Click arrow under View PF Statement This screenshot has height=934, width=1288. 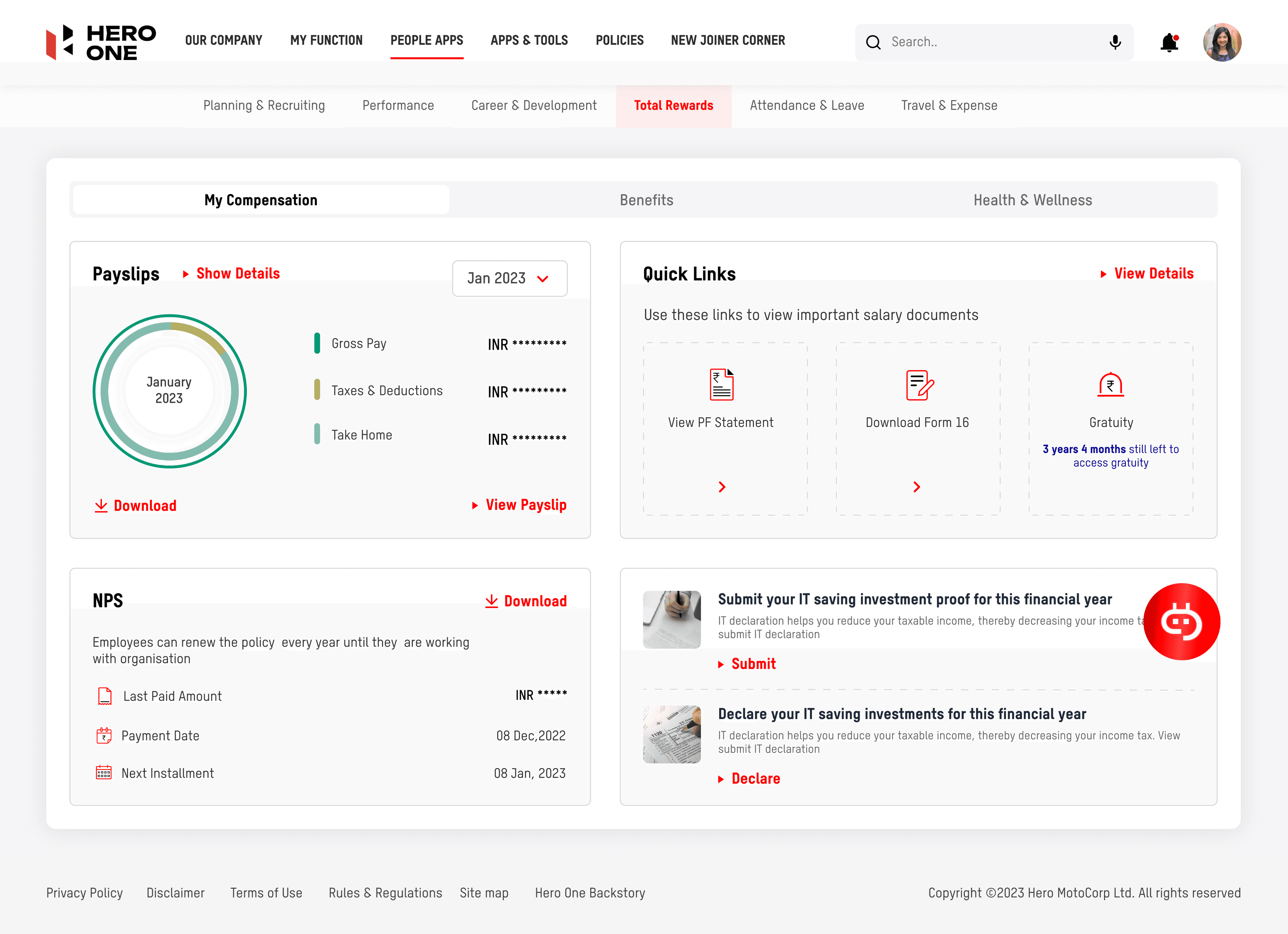click(x=722, y=487)
